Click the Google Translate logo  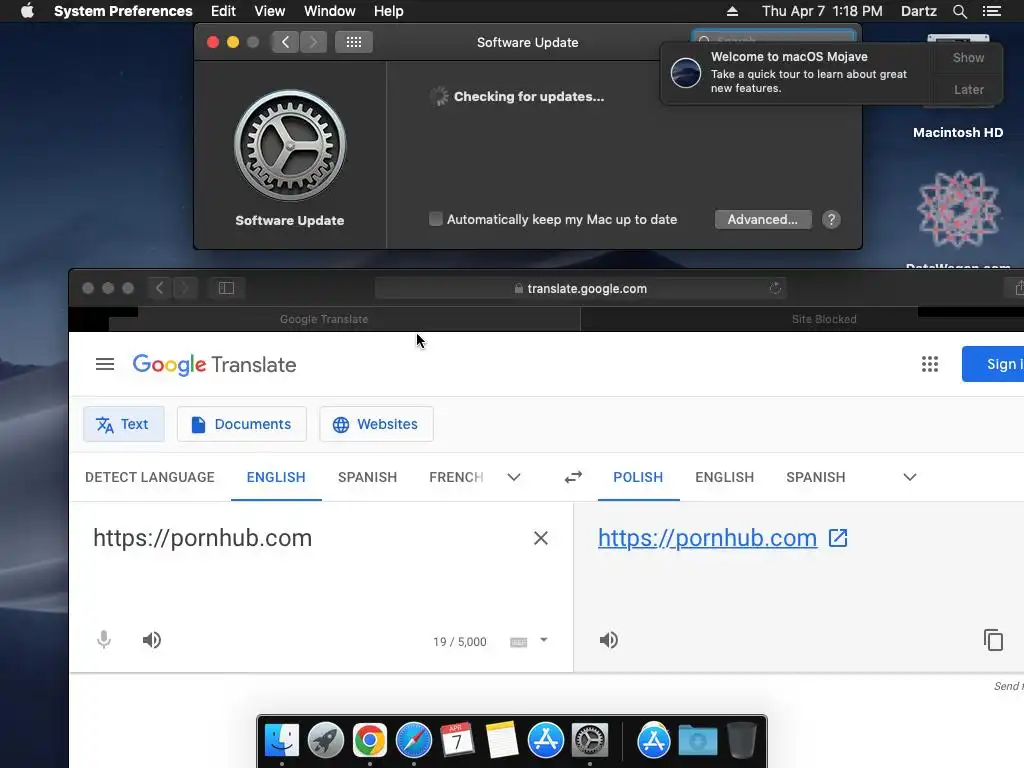click(x=214, y=364)
